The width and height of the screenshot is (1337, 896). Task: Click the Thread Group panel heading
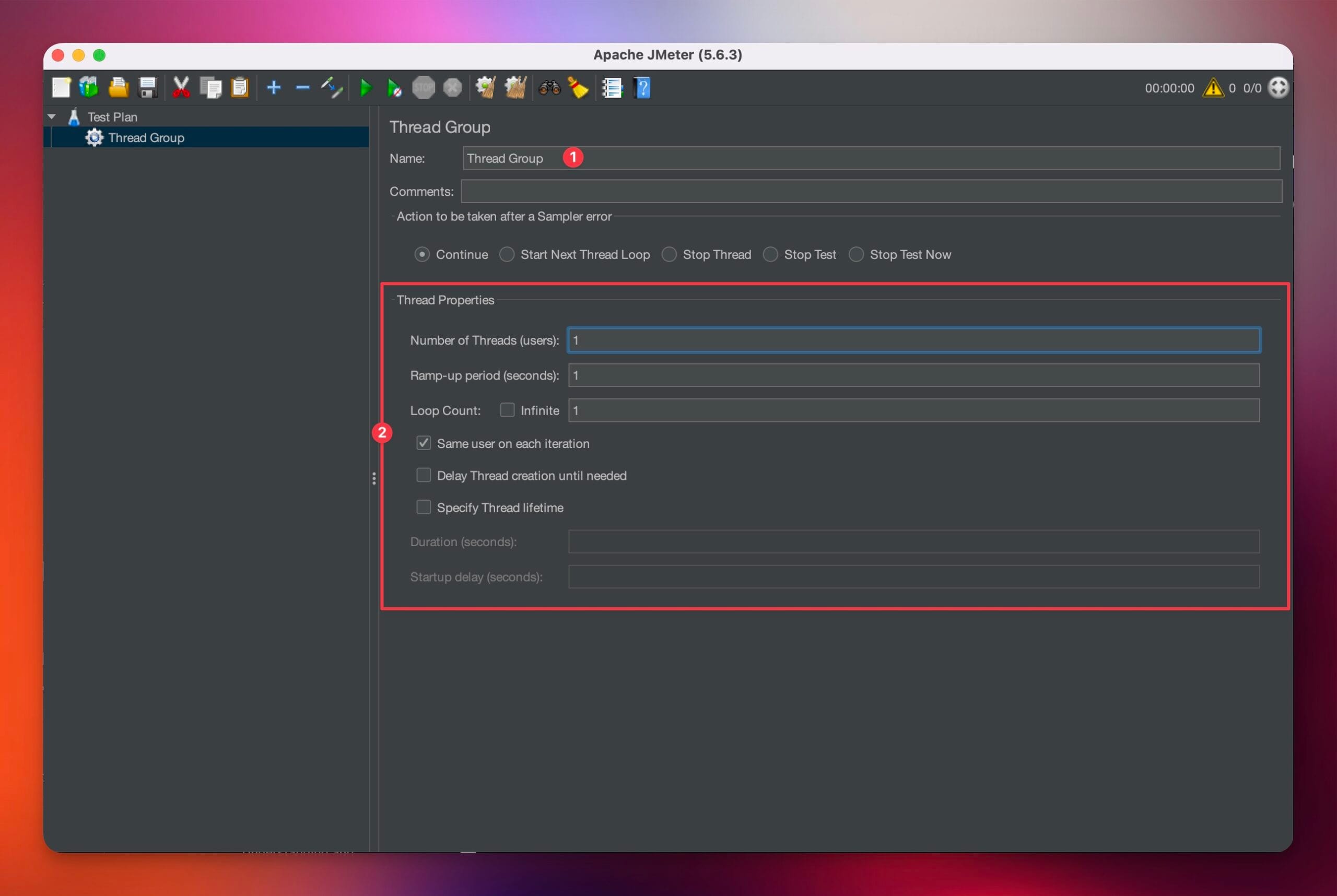click(440, 127)
